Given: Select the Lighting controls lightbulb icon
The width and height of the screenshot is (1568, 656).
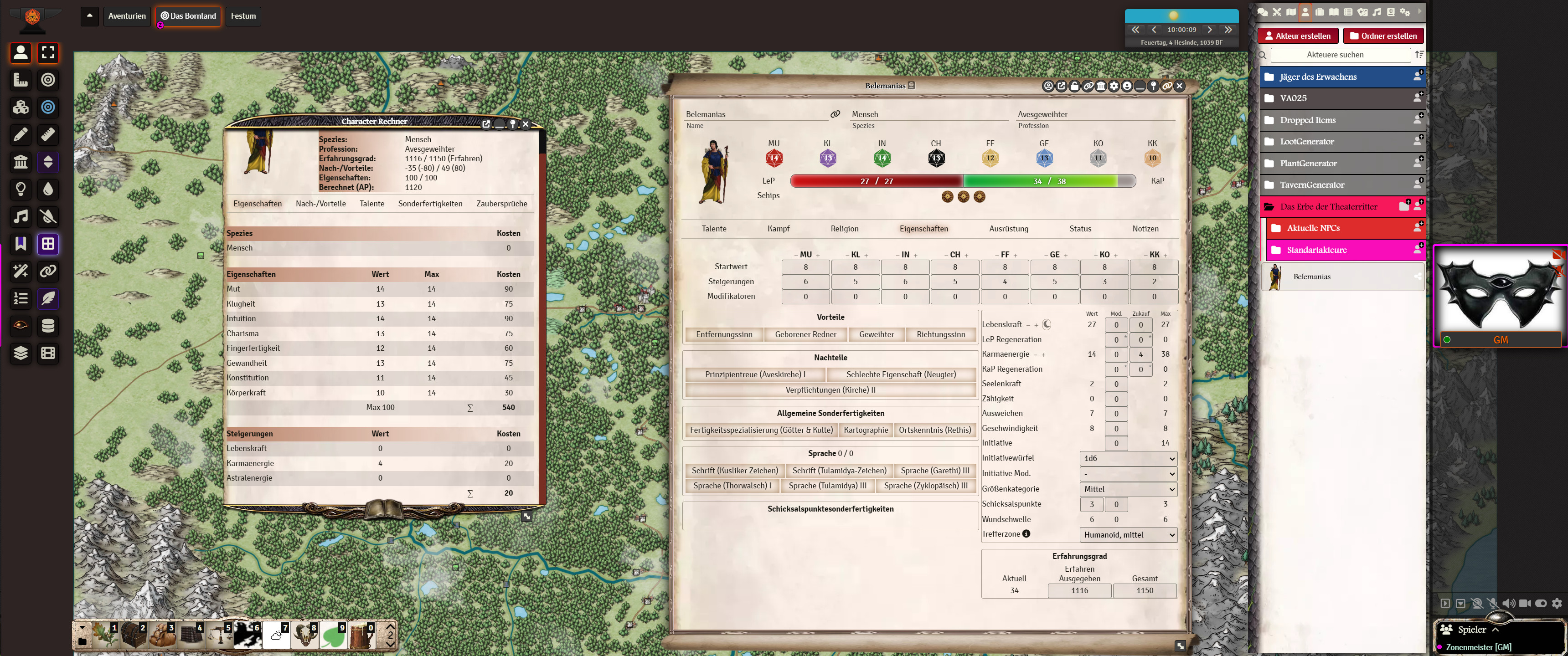Looking at the screenshot, I should [21, 189].
